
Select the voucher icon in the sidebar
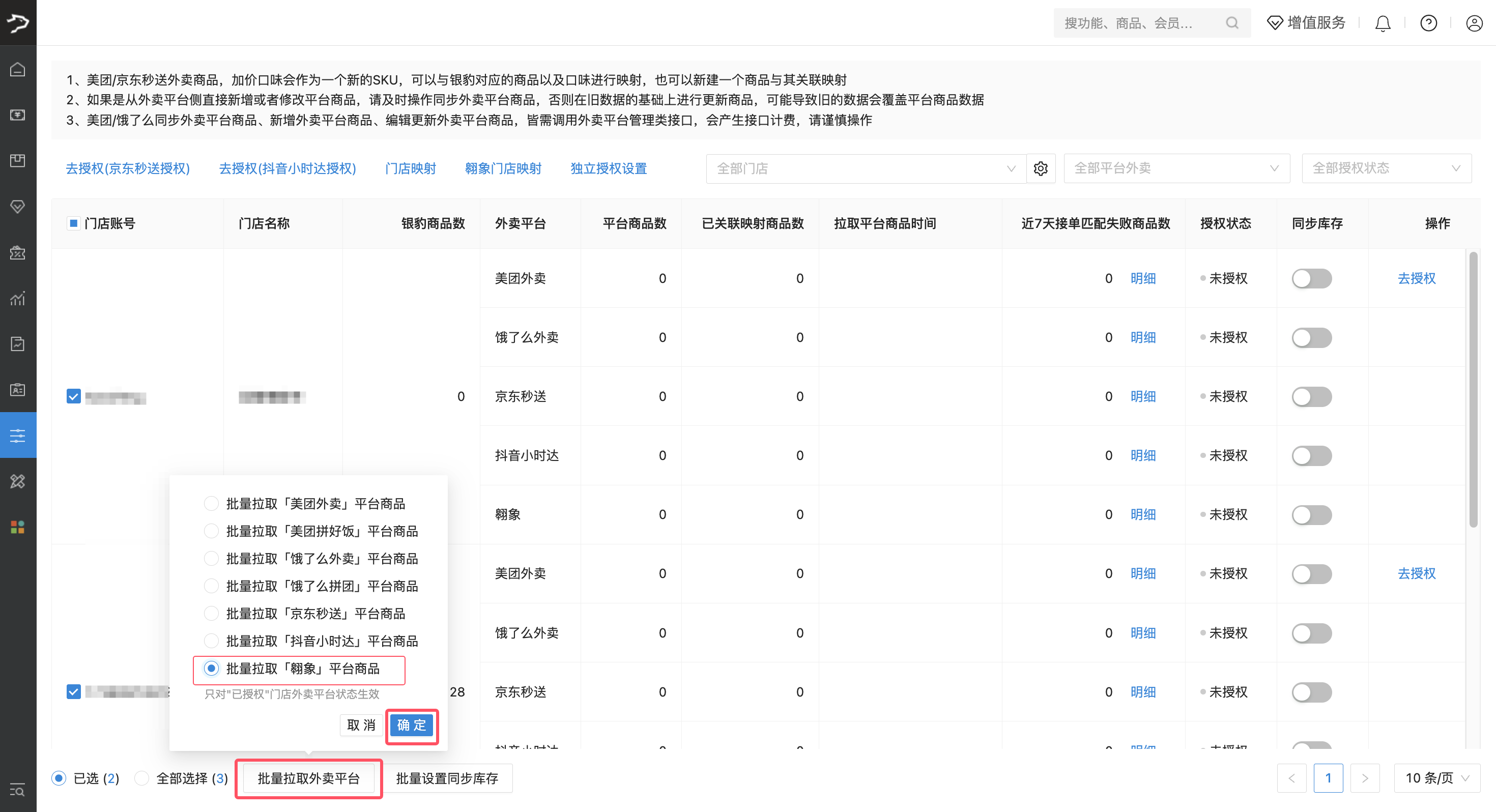[18, 207]
